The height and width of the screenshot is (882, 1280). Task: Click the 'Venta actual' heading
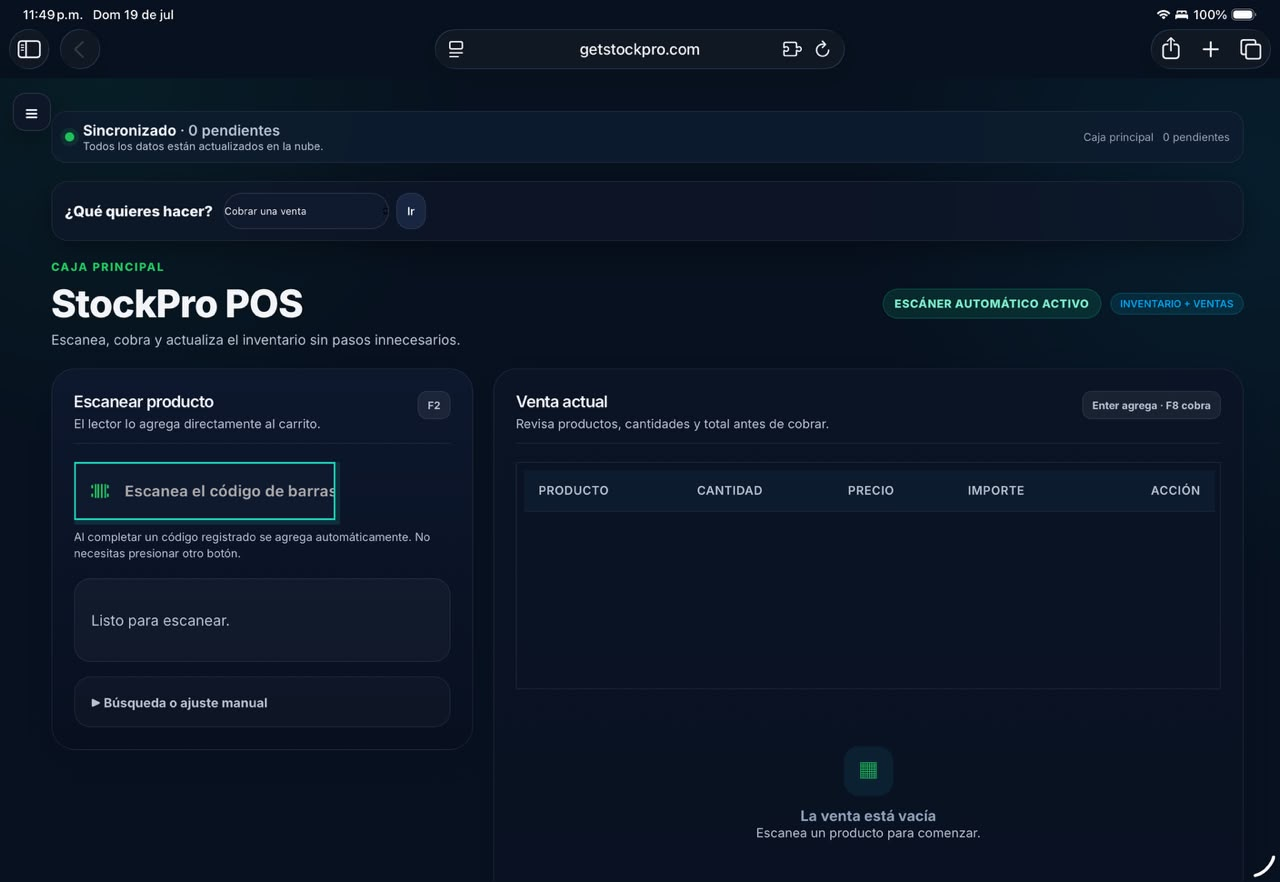[x=561, y=401]
